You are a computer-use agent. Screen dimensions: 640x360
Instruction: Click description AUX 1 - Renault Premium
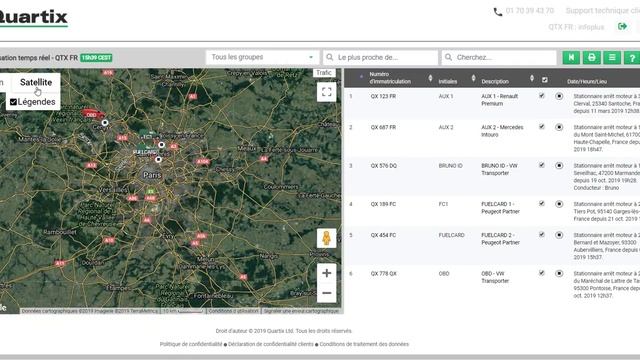click(500, 100)
